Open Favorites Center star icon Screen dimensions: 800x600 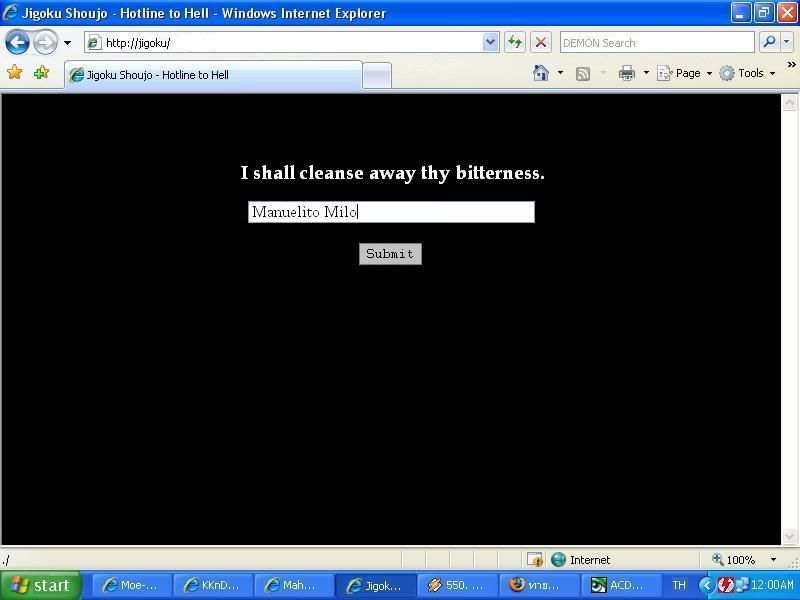click(15, 72)
